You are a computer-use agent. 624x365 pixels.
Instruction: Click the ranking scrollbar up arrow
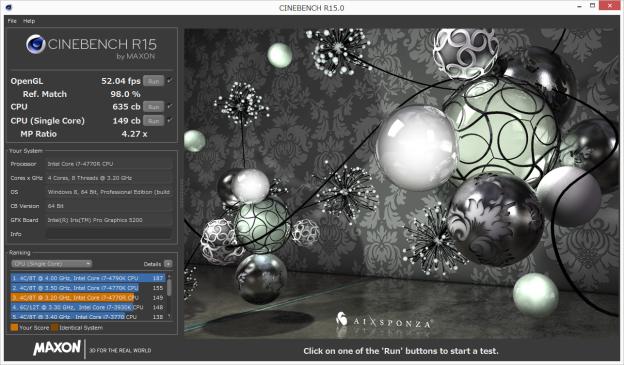pos(169,275)
